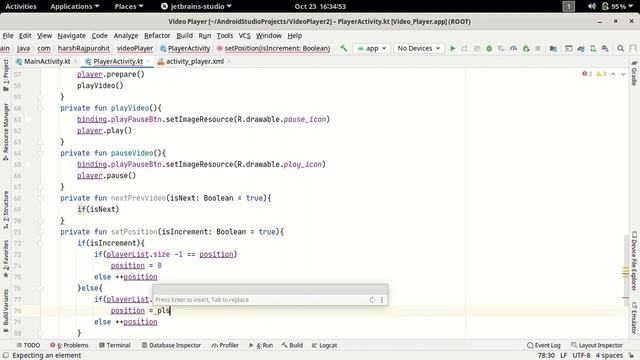This screenshot has height=360, width=640.
Task: Open the jetbrains-studio app menu
Action: coord(196,6)
